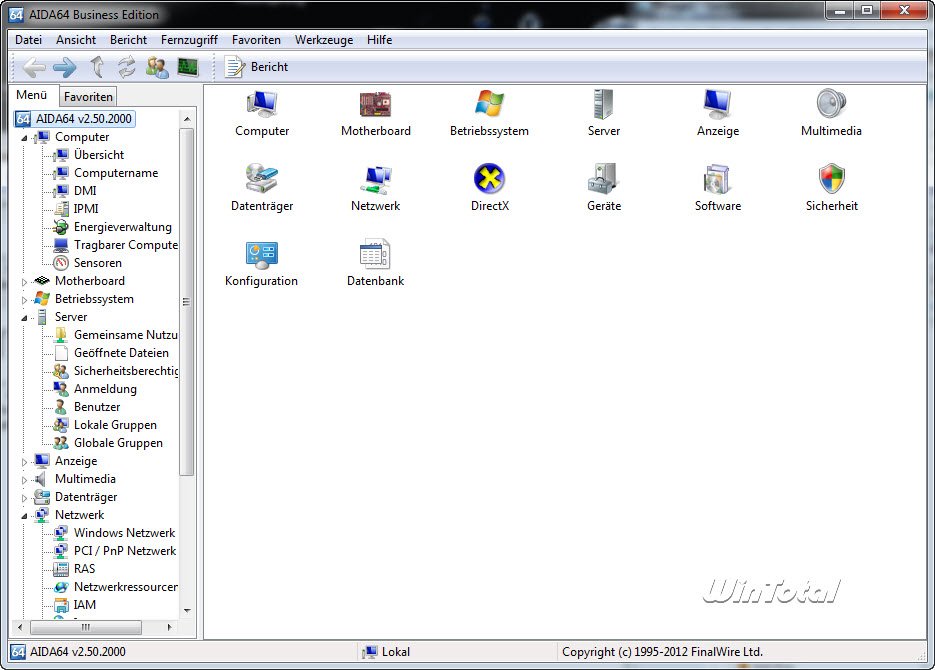Select AIDA64 v2.50.2000 root tree item
935x670 pixels.
(x=75, y=119)
